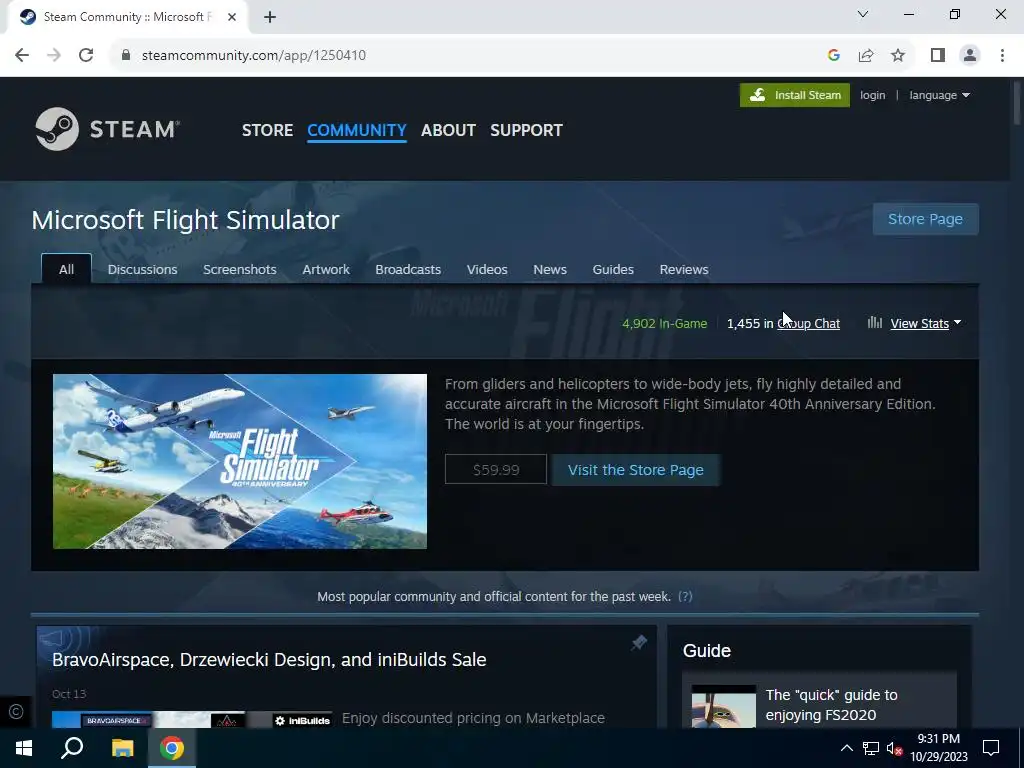The image size is (1024, 768).
Task: Open the Group Chat link
Action: 808,323
